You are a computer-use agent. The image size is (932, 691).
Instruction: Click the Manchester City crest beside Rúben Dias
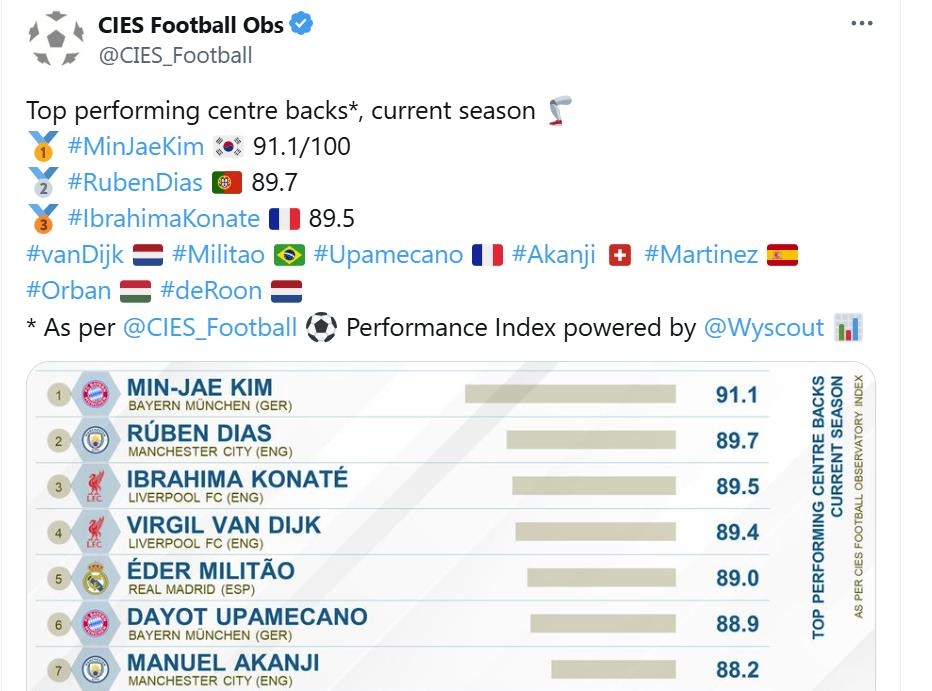coord(94,441)
